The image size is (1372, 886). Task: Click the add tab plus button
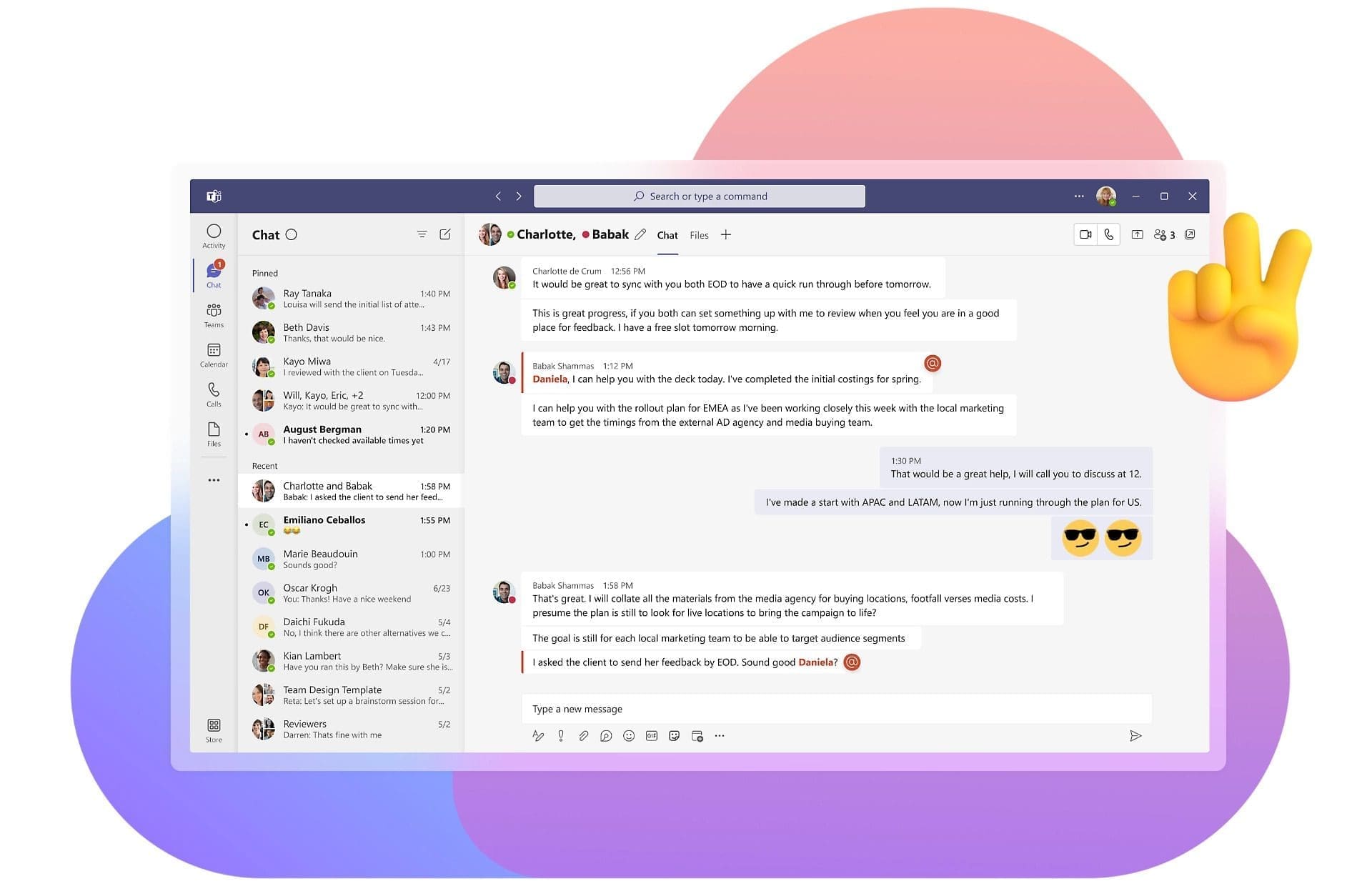click(727, 234)
